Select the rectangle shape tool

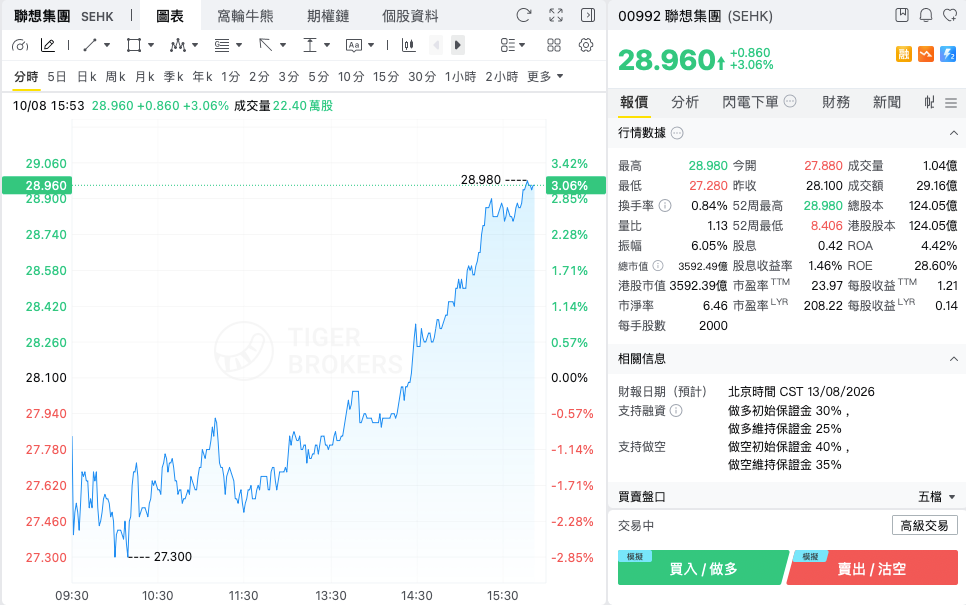tap(134, 45)
